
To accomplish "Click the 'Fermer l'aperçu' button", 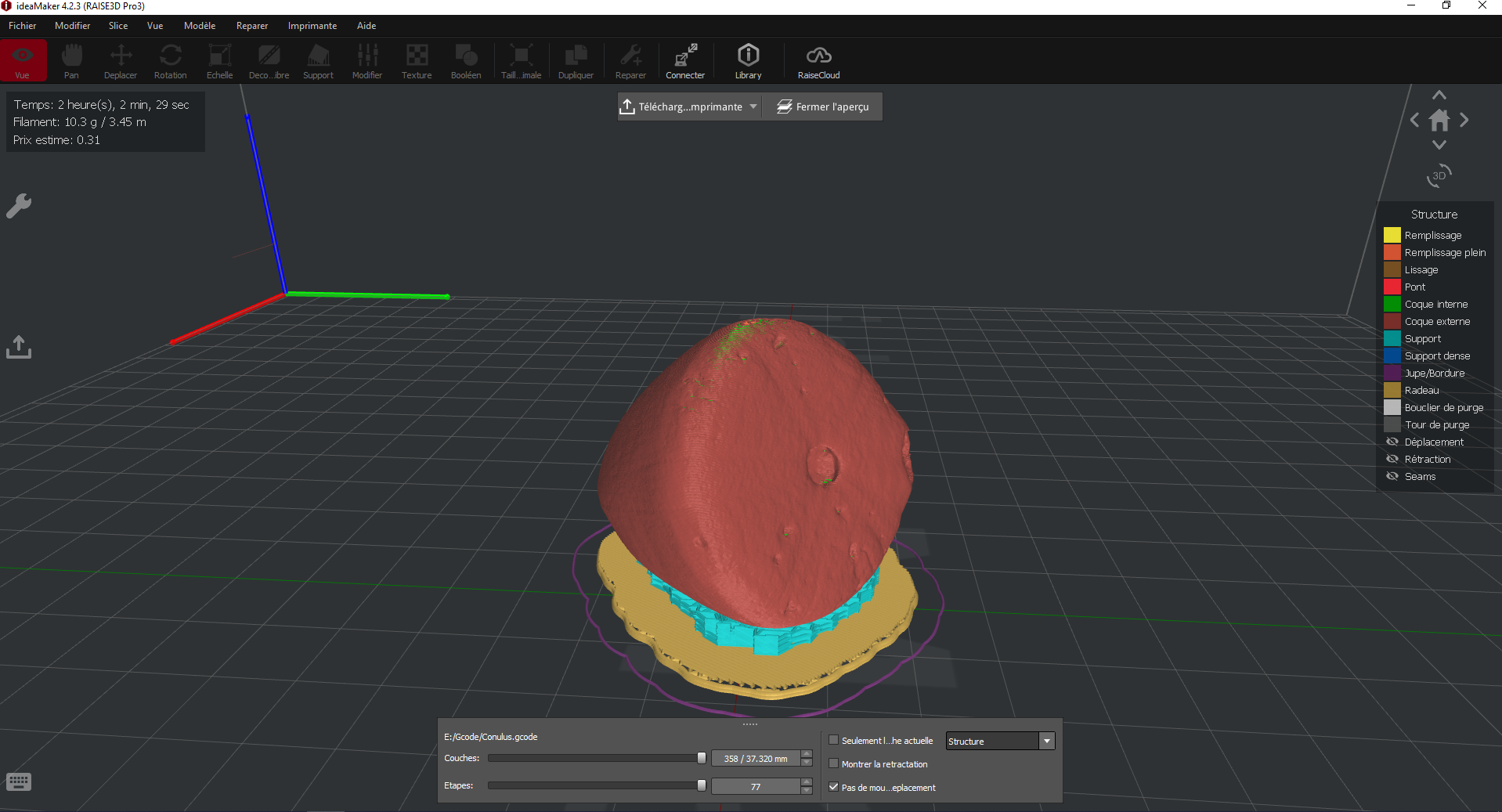I will click(x=823, y=106).
